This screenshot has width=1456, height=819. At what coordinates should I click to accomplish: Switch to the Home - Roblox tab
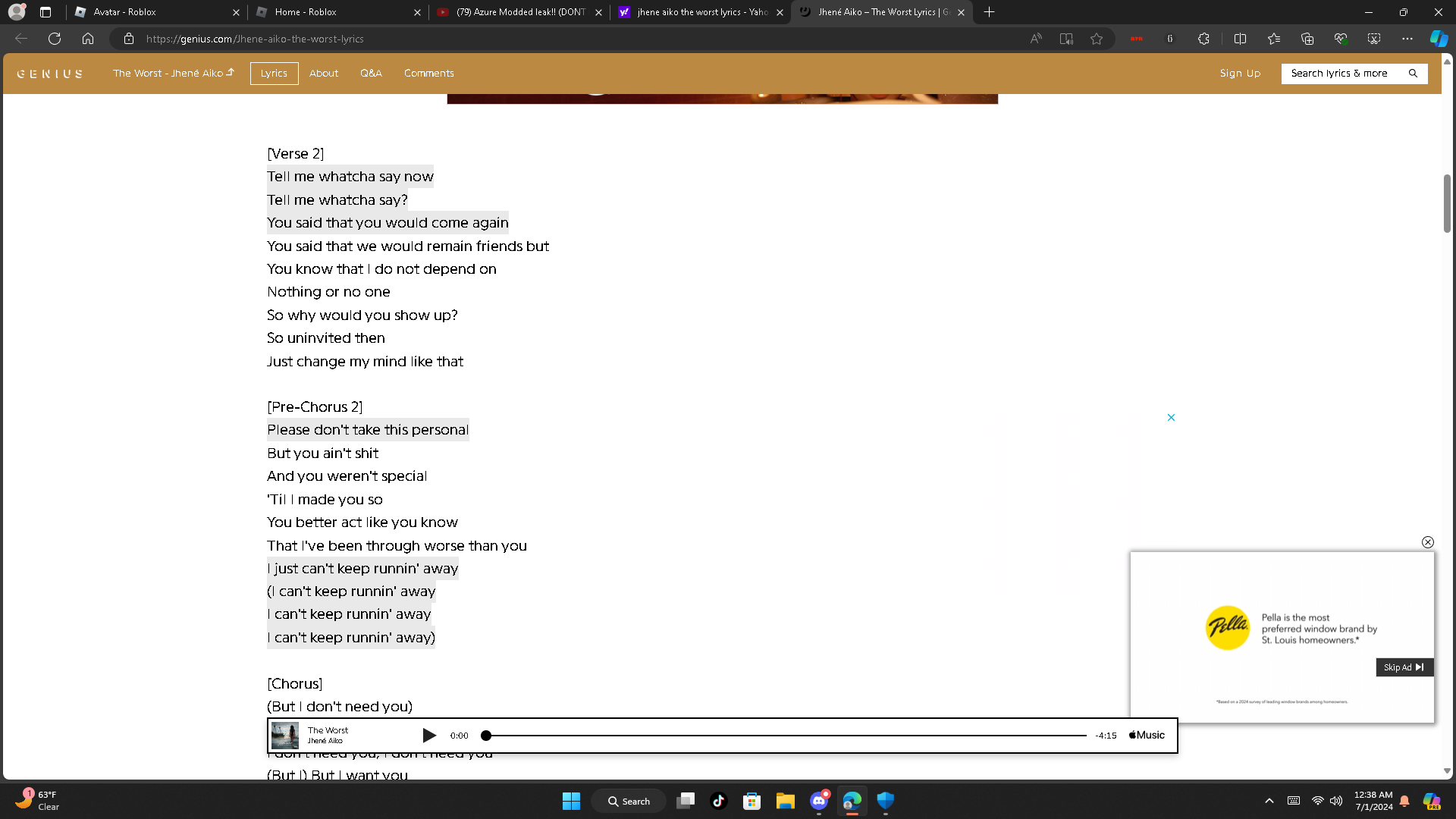click(x=339, y=12)
